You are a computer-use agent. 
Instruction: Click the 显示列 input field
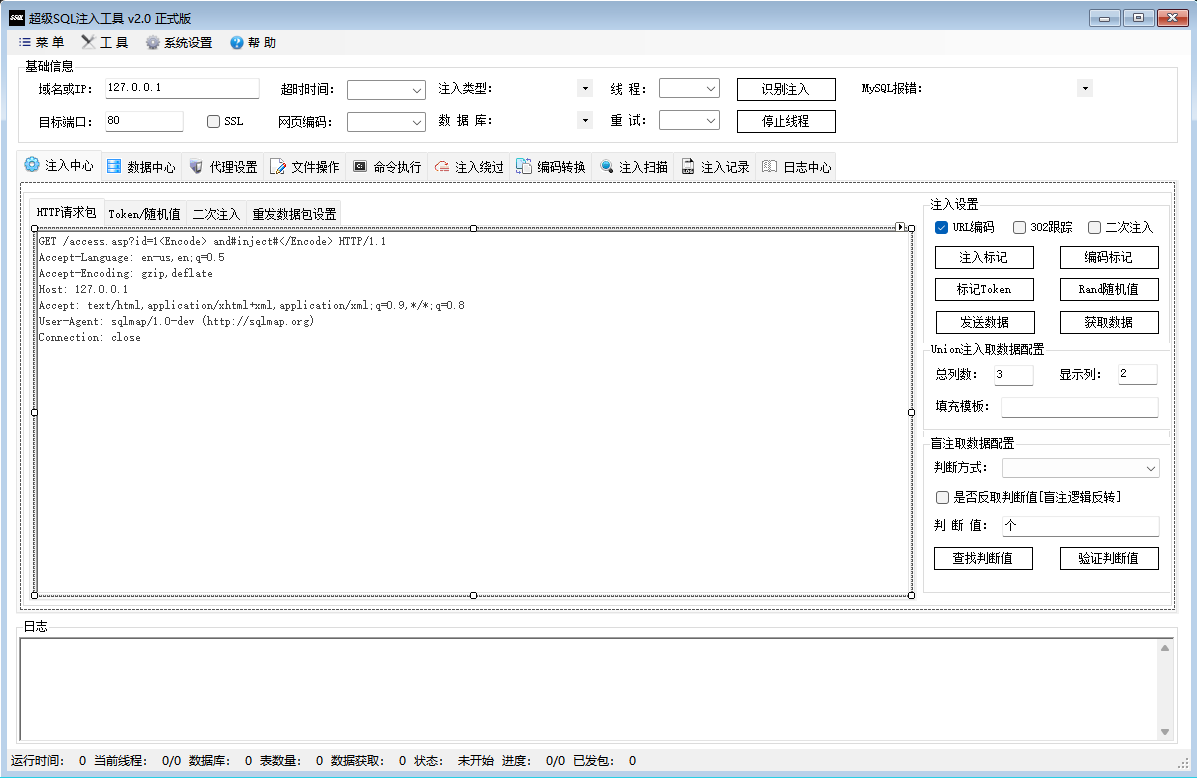pos(1138,374)
